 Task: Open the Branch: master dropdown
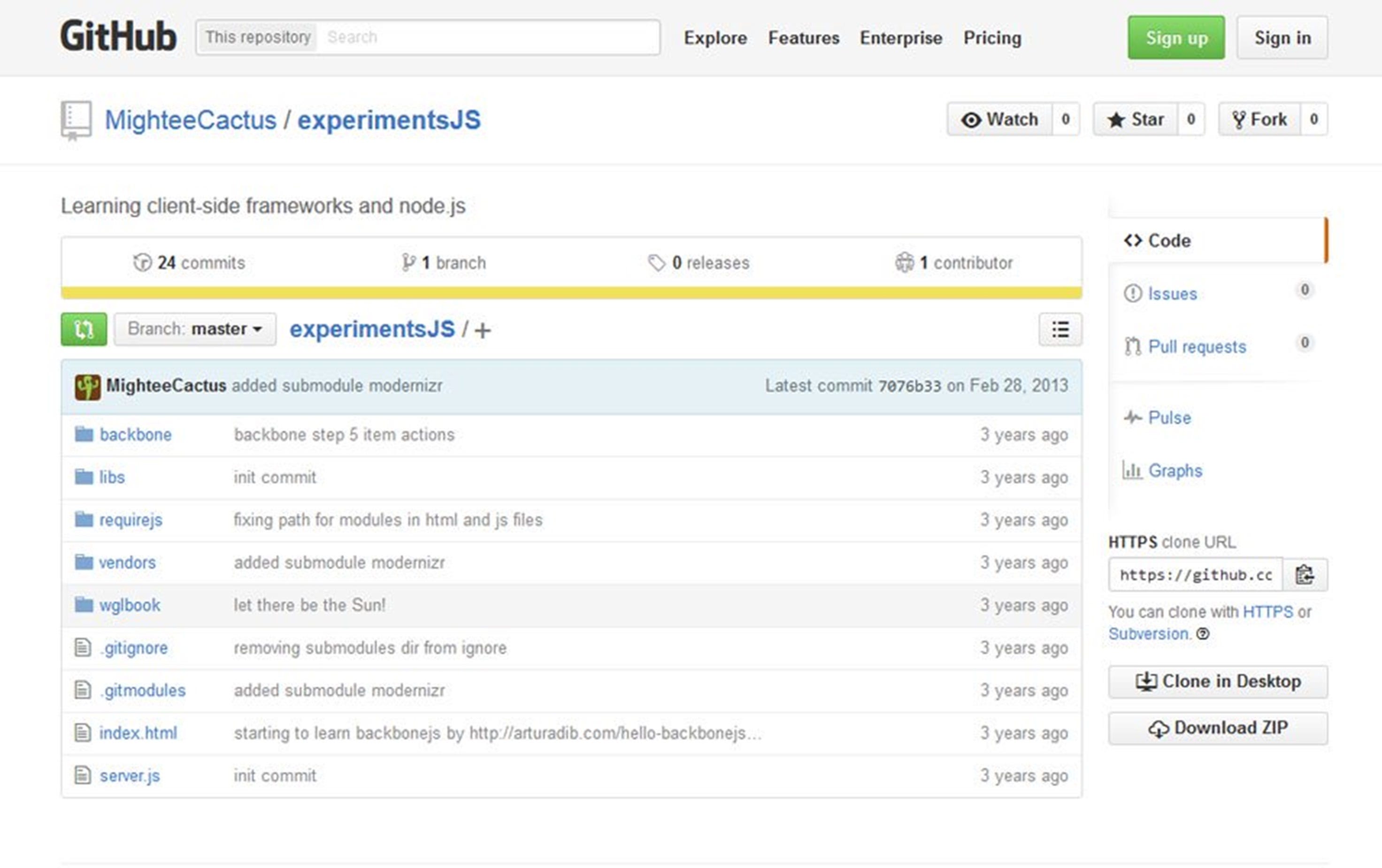tap(194, 329)
